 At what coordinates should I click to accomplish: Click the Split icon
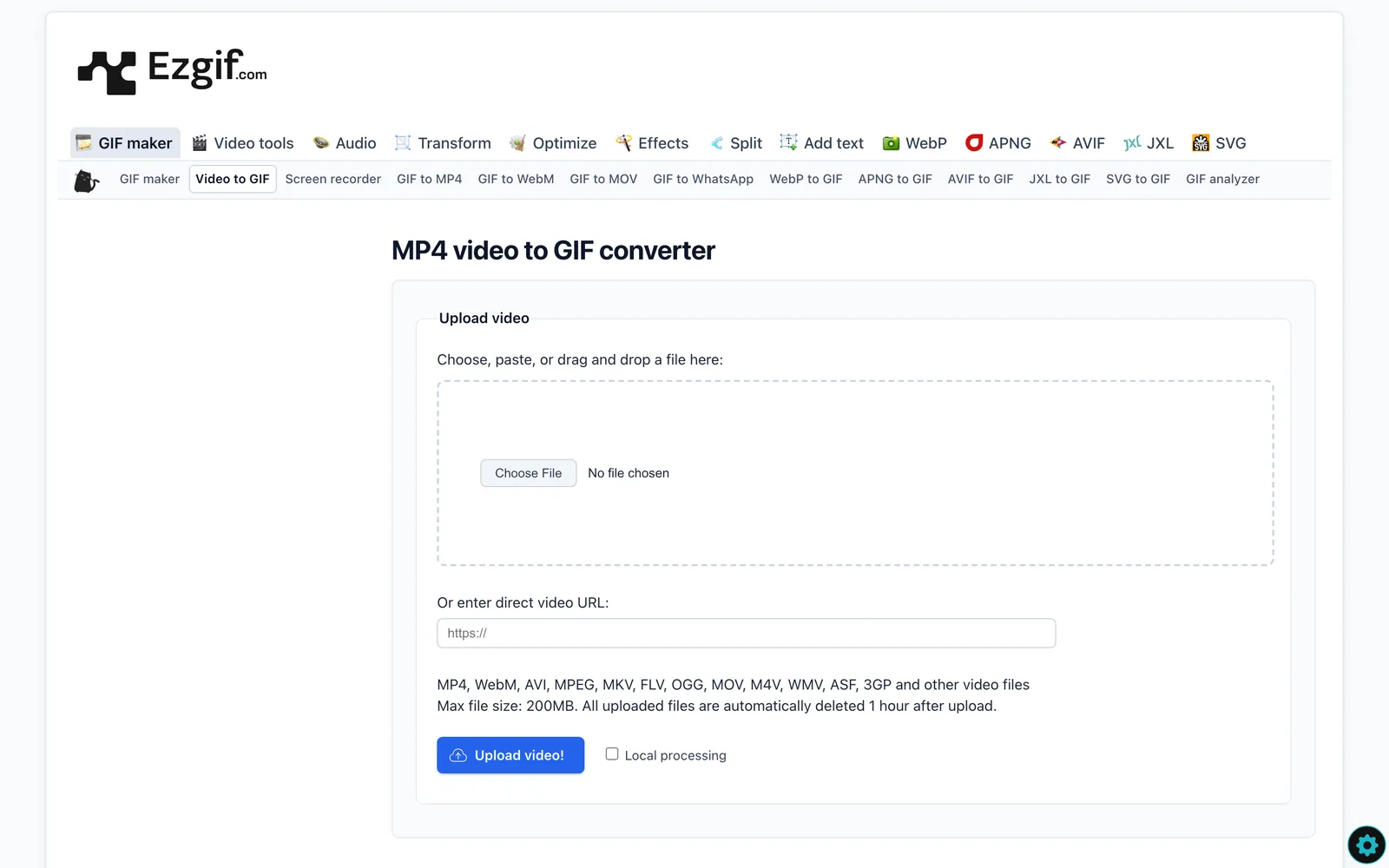point(716,143)
